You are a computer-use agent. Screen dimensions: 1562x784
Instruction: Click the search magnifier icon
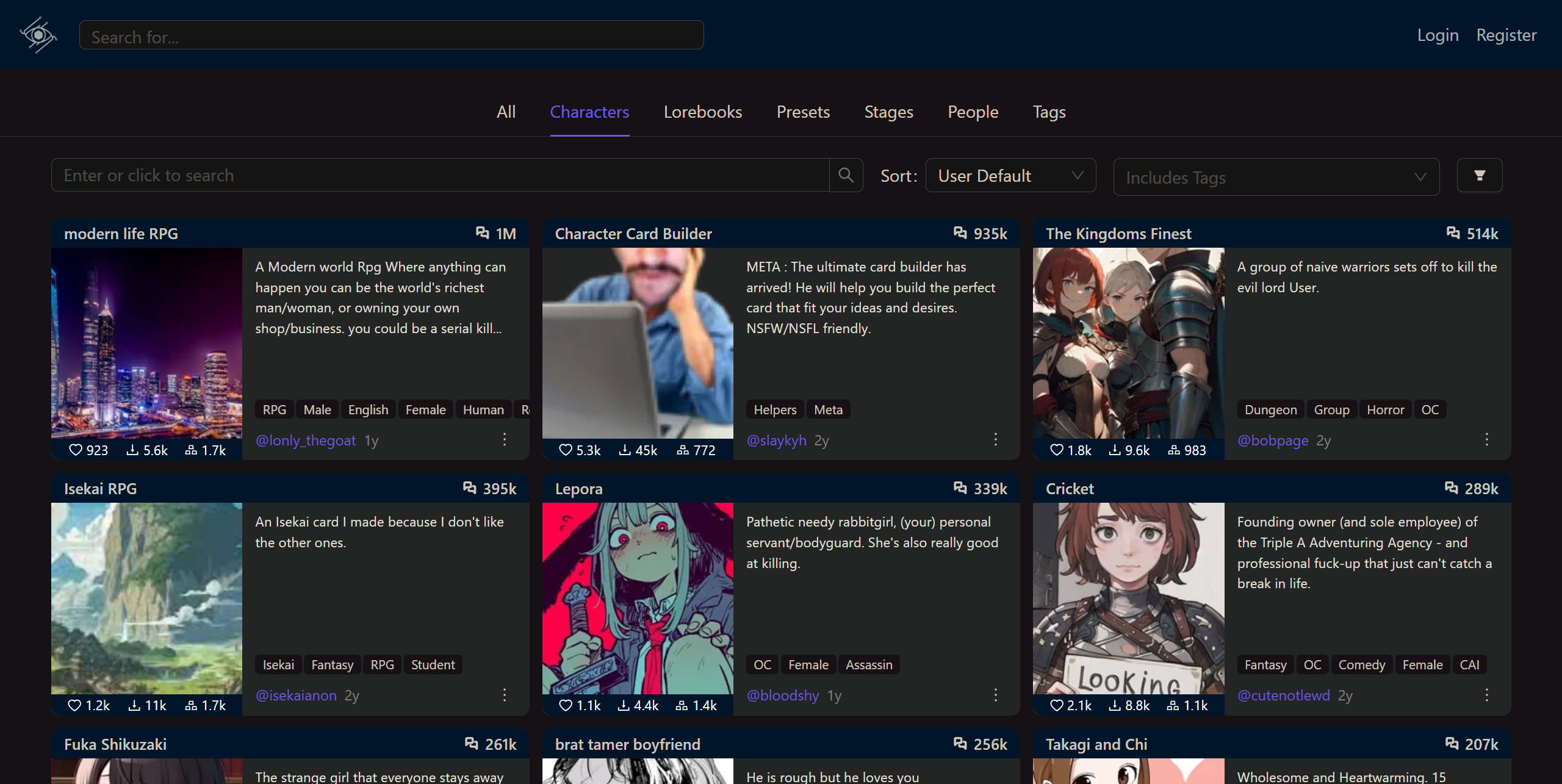point(846,175)
